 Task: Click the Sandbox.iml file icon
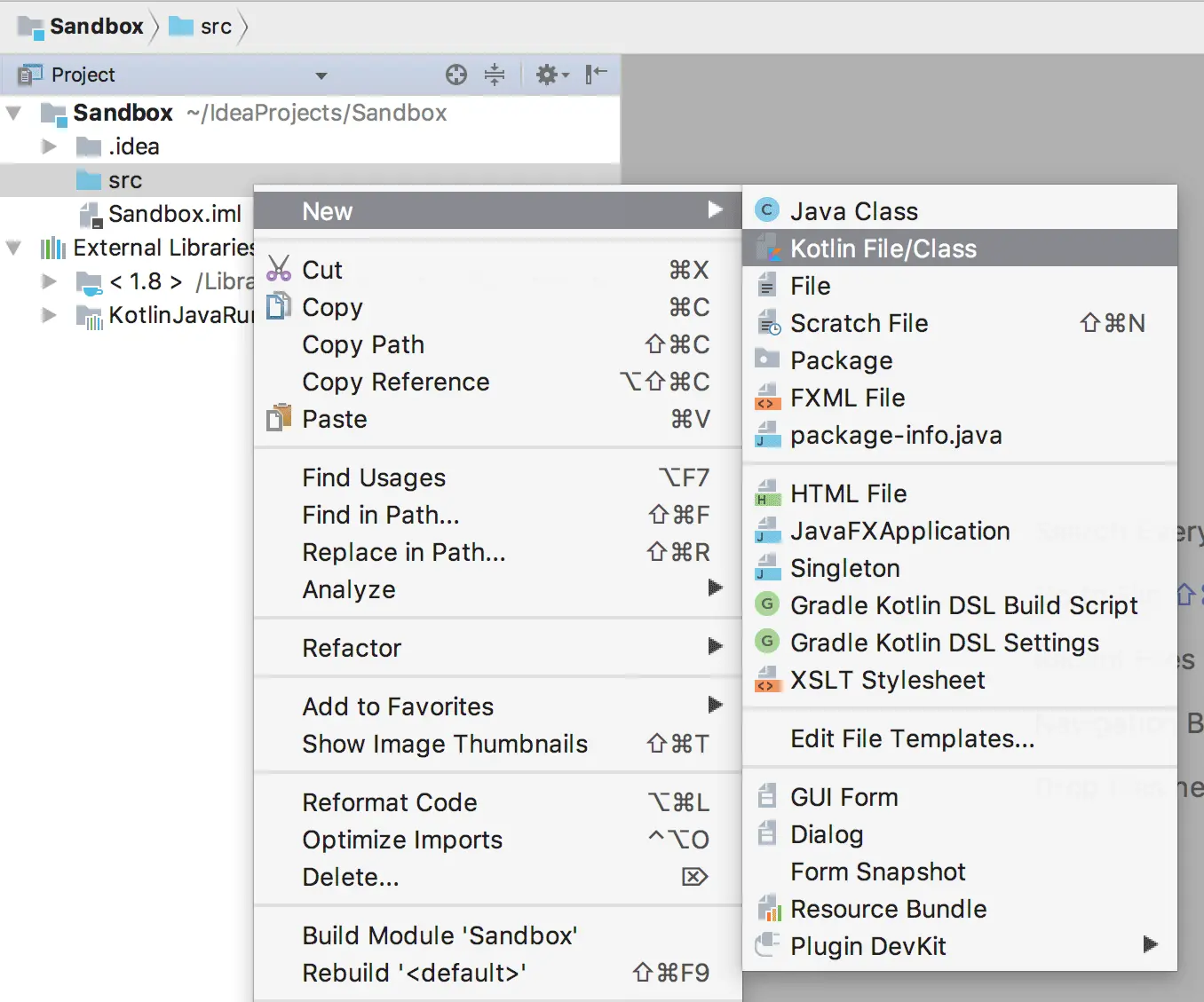(x=90, y=215)
